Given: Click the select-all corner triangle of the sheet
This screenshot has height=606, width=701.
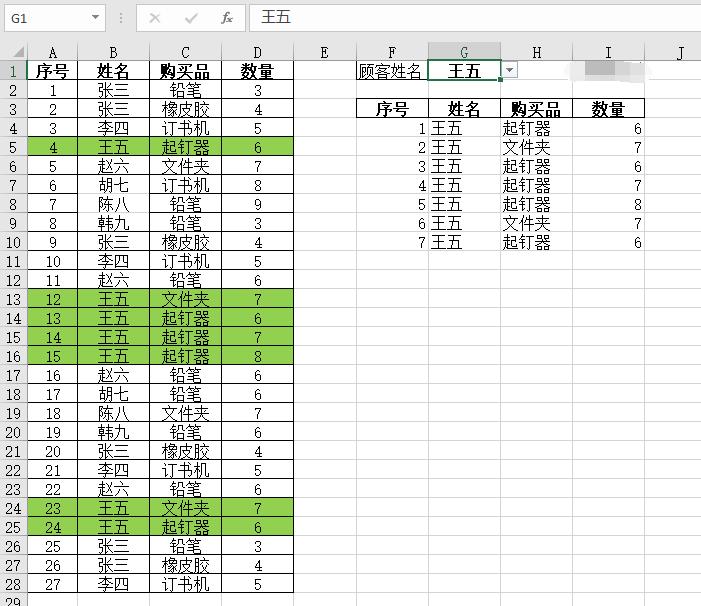Looking at the screenshot, I should (x=17, y=52).
